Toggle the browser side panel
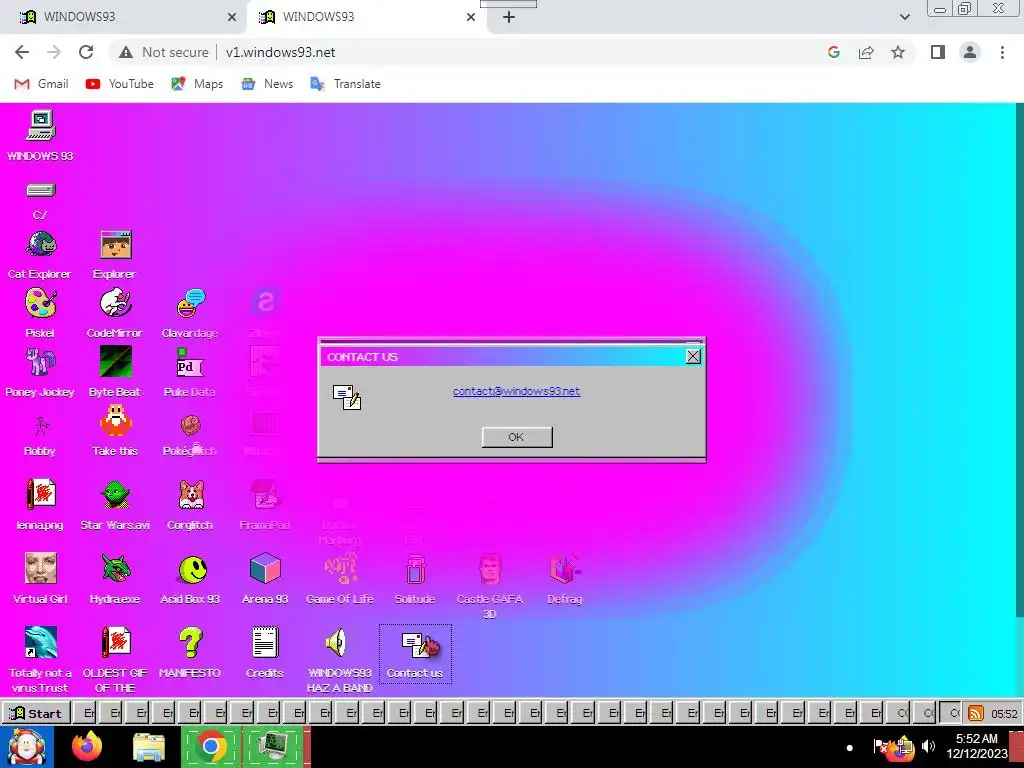 pyautogui.click(x=938, y=52)
